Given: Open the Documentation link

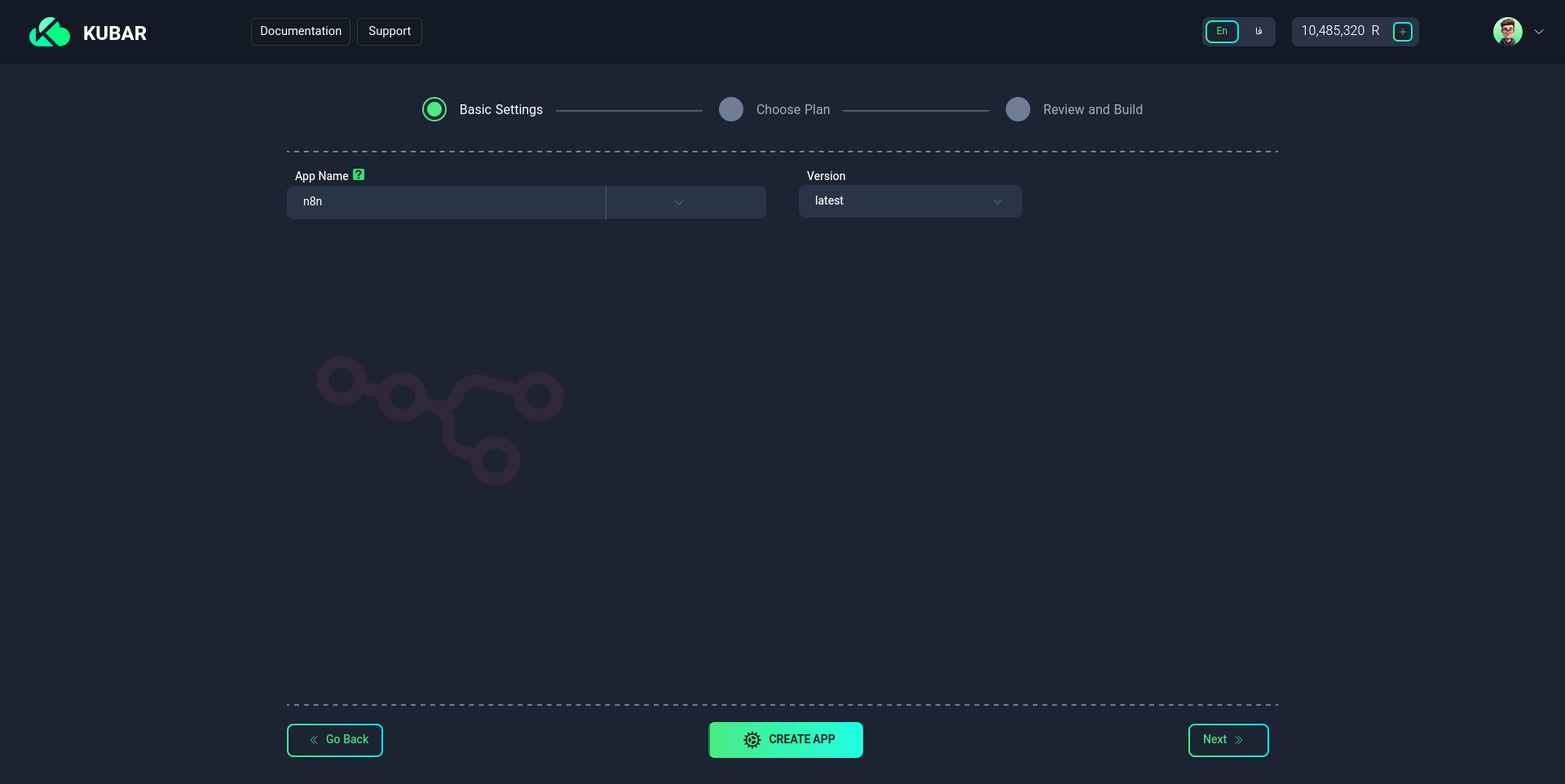Looking at the screenshot, I should 301,32.
